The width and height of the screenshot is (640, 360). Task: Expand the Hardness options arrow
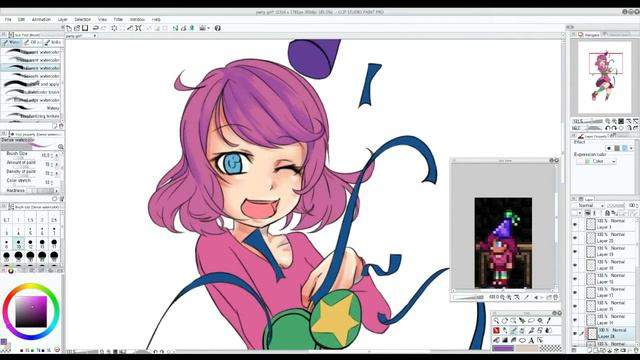pos(56,191)
